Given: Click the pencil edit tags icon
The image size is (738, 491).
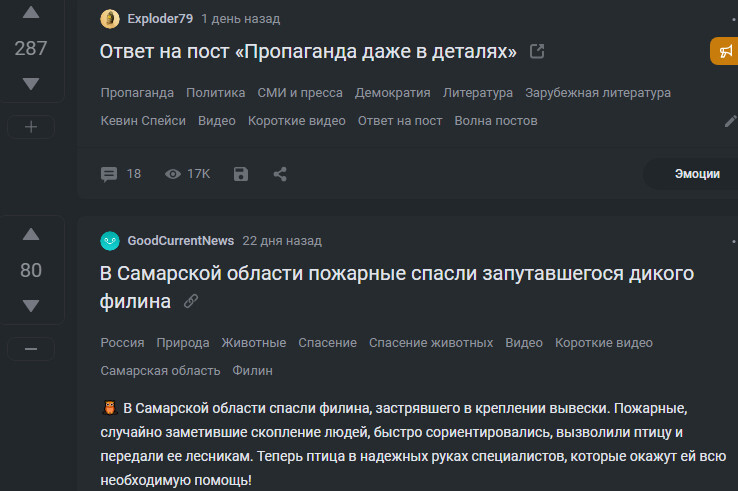Looking at the screenshot, I should [x=730, y=121].
